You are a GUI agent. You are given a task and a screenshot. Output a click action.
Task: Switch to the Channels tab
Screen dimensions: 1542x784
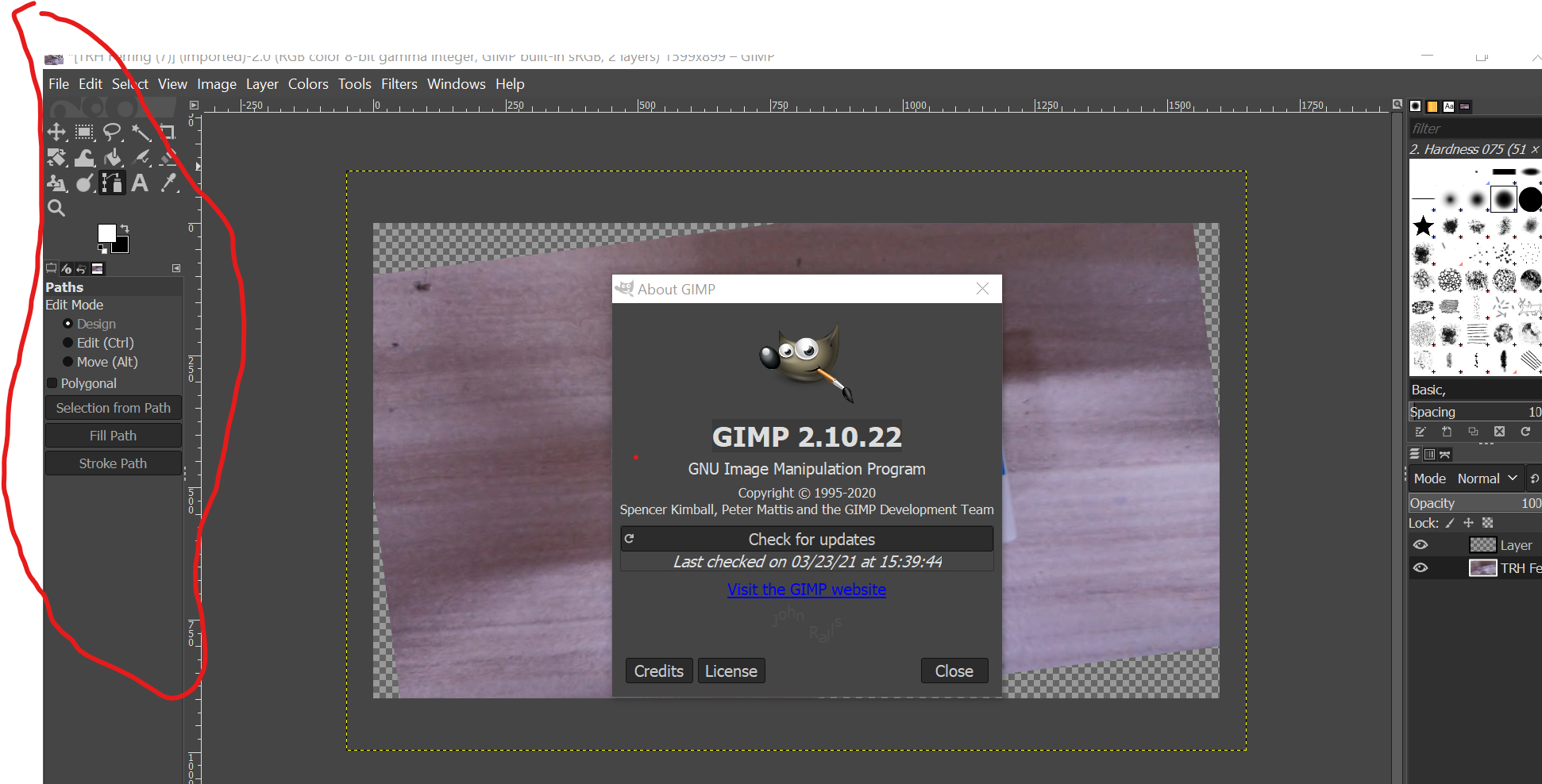(1429, 455)
